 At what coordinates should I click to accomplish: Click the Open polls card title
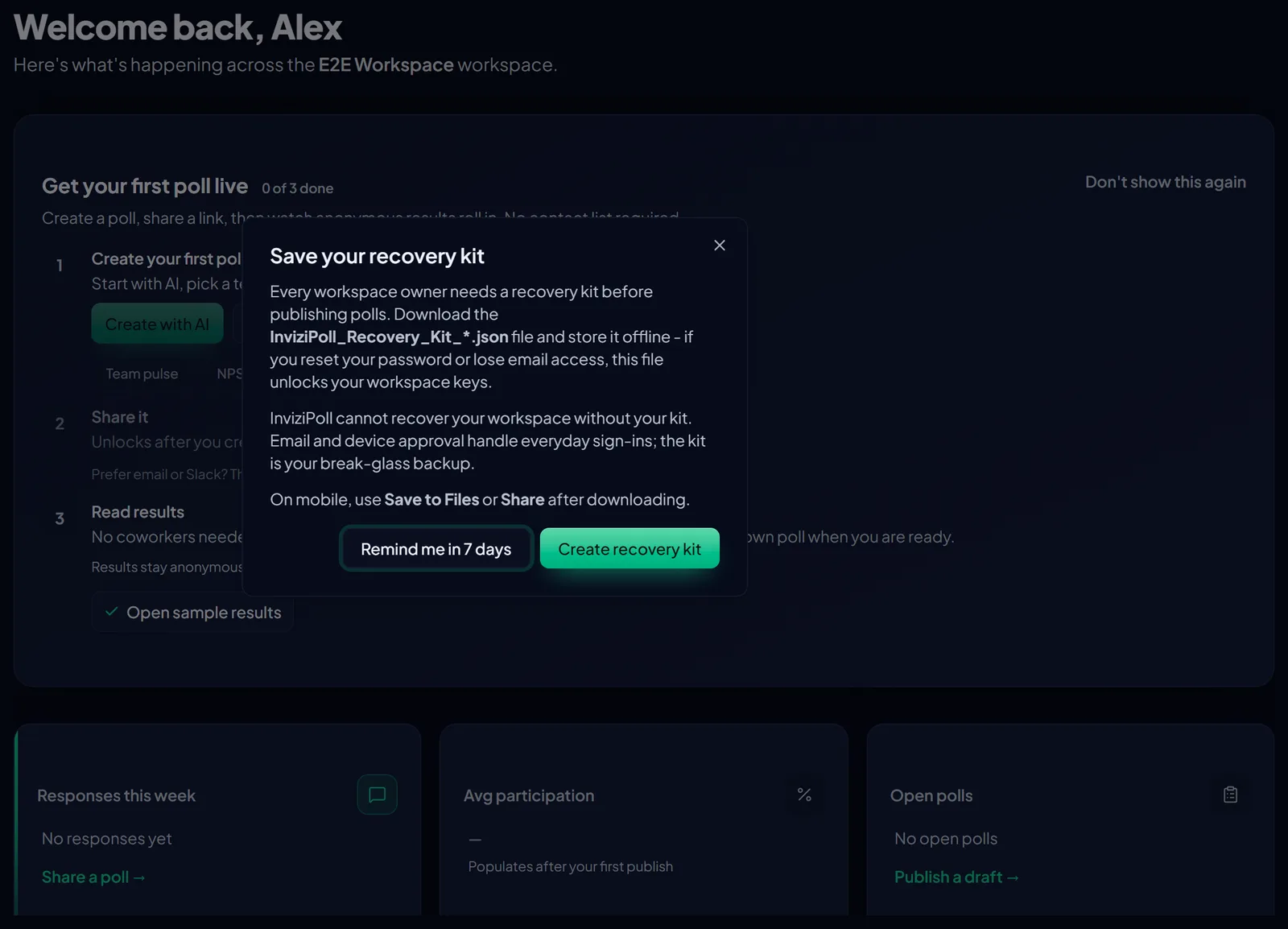(931, 795)
